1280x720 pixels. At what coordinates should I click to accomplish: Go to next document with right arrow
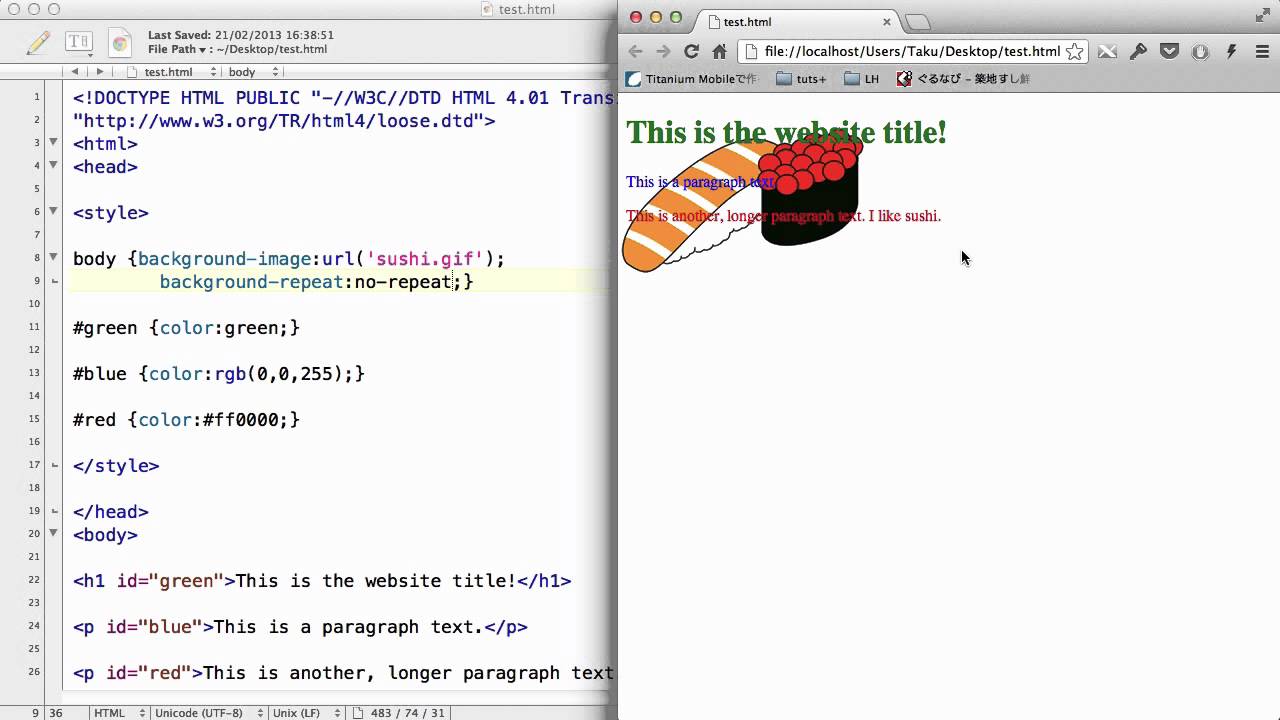99,72
